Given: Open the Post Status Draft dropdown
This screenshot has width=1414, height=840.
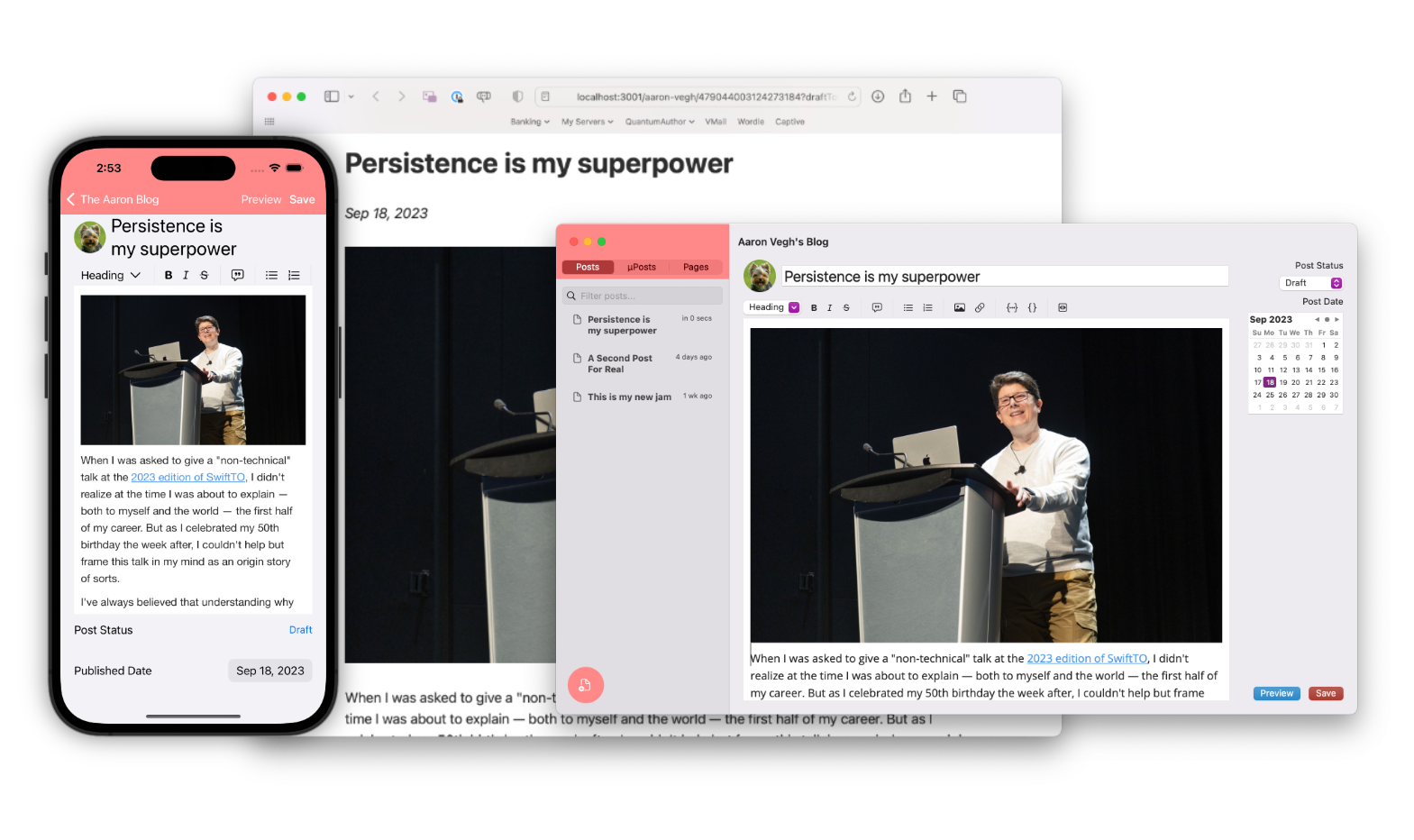Looking at the screenshot, I should (x=1312, y=283).
